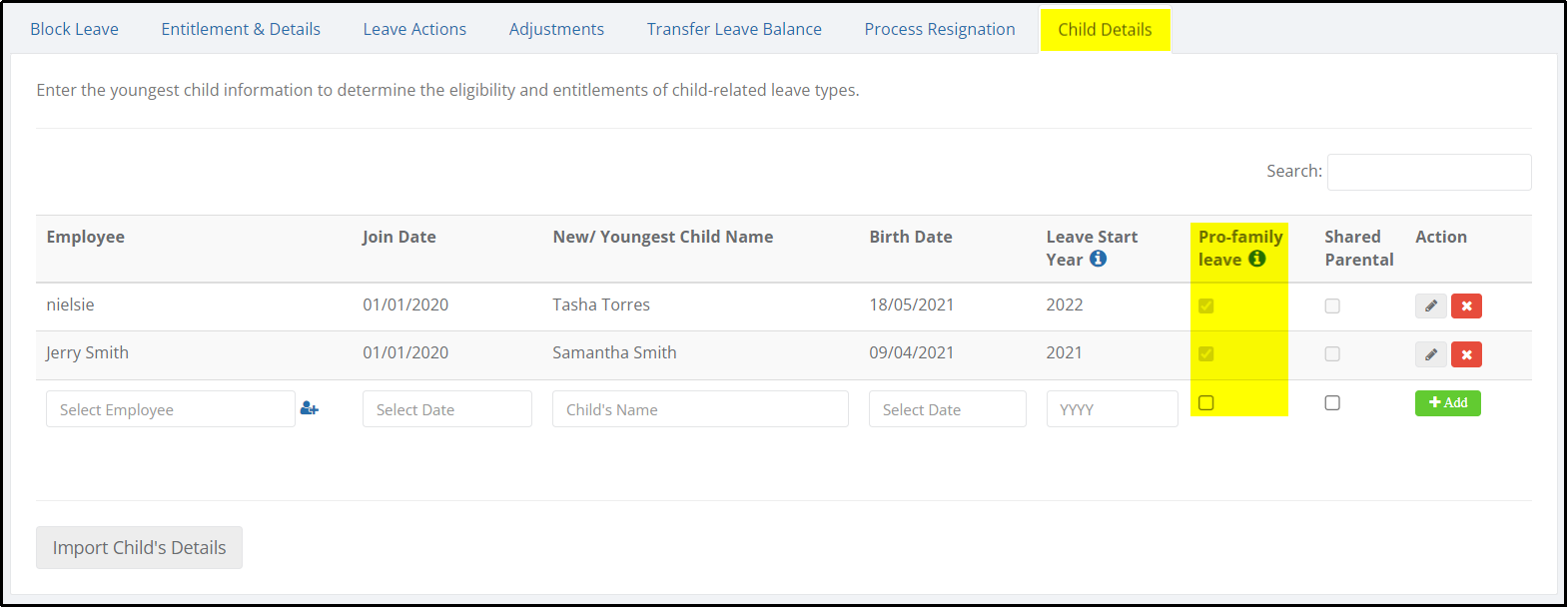The height and width of the screenshot is (607, 1568).
Task: Switch to the Leave Actions tab
Action: click(x=414, y=29)
